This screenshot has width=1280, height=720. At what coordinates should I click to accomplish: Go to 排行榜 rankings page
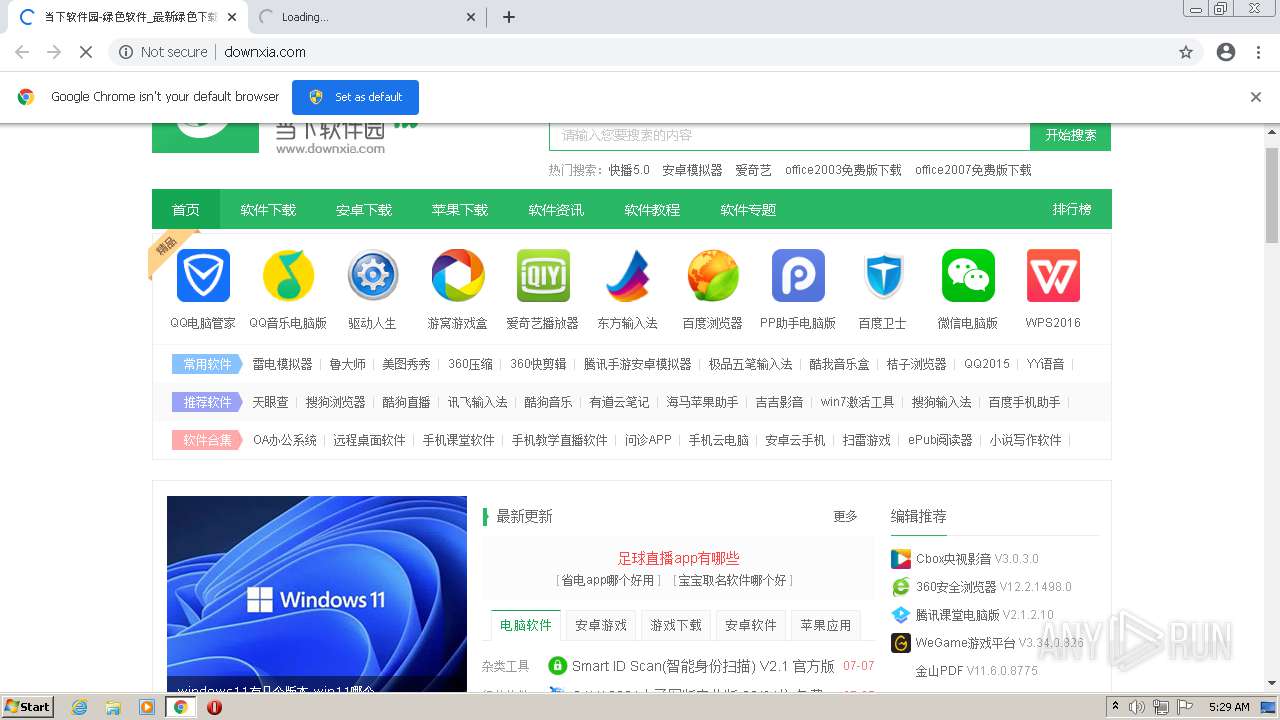[1072, 210]
